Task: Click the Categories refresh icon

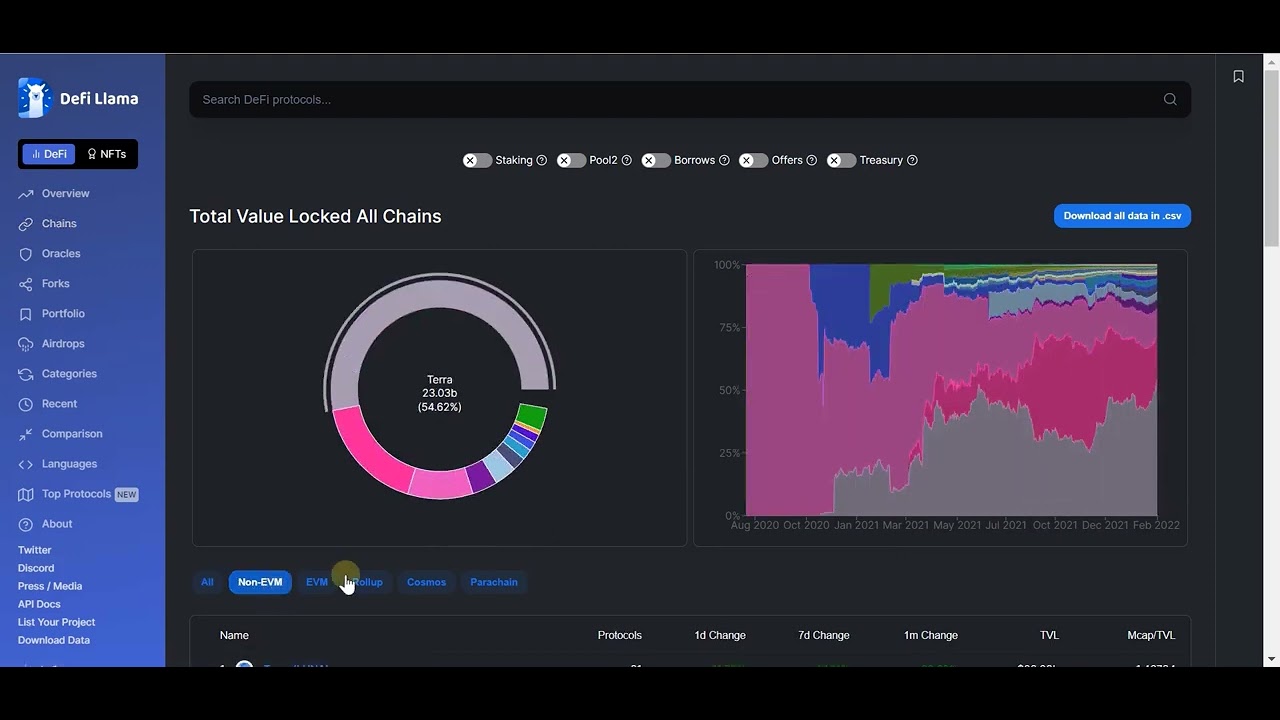Action: click(x=26, y=374)
